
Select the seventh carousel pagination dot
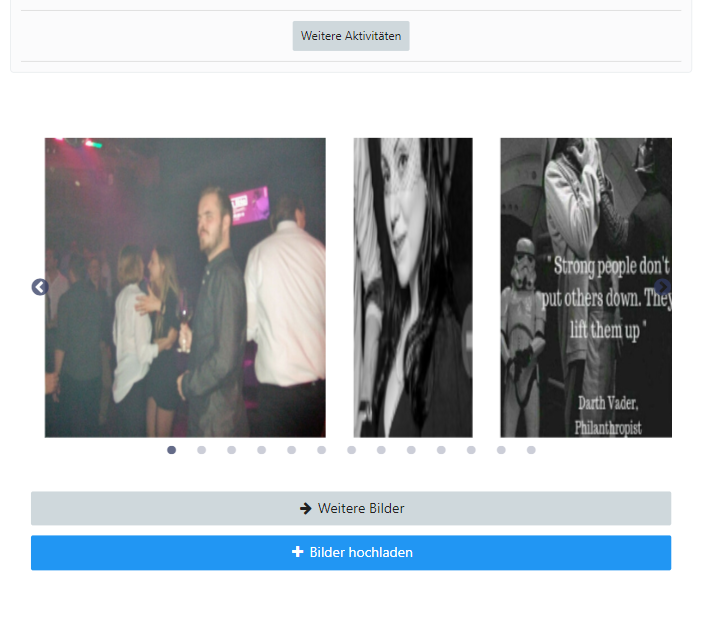pyautogui.click(x=352, y=450)
